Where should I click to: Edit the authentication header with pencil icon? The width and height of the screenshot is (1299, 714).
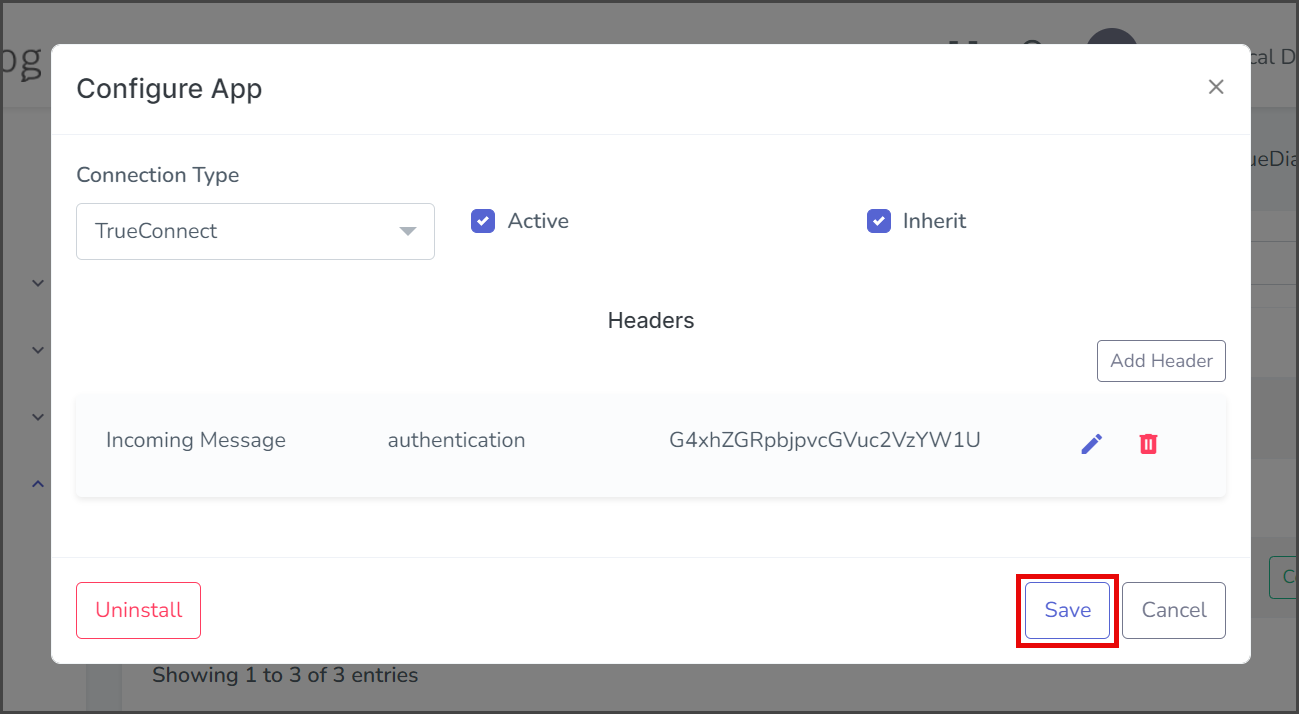click(x=1092, y=443)
